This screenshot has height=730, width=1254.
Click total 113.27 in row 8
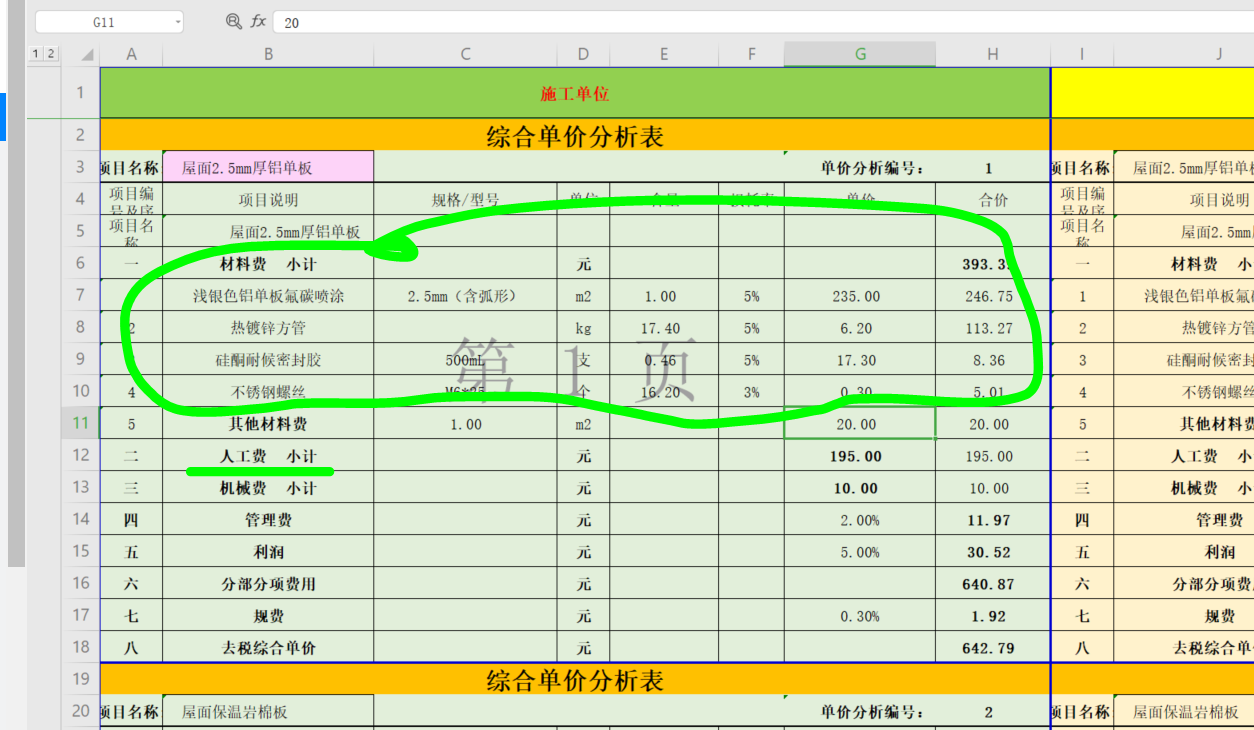pos(993,328)
